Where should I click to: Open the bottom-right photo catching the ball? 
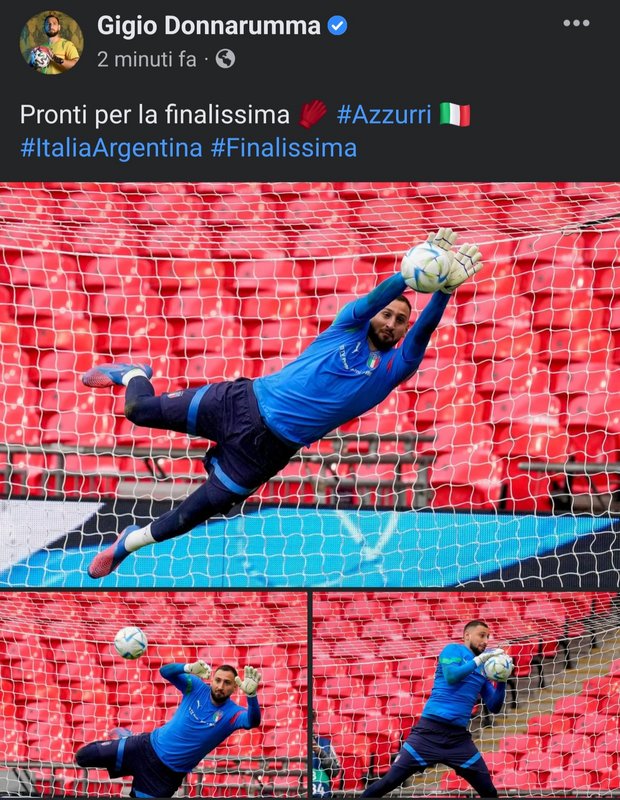(x=466, y=695)
